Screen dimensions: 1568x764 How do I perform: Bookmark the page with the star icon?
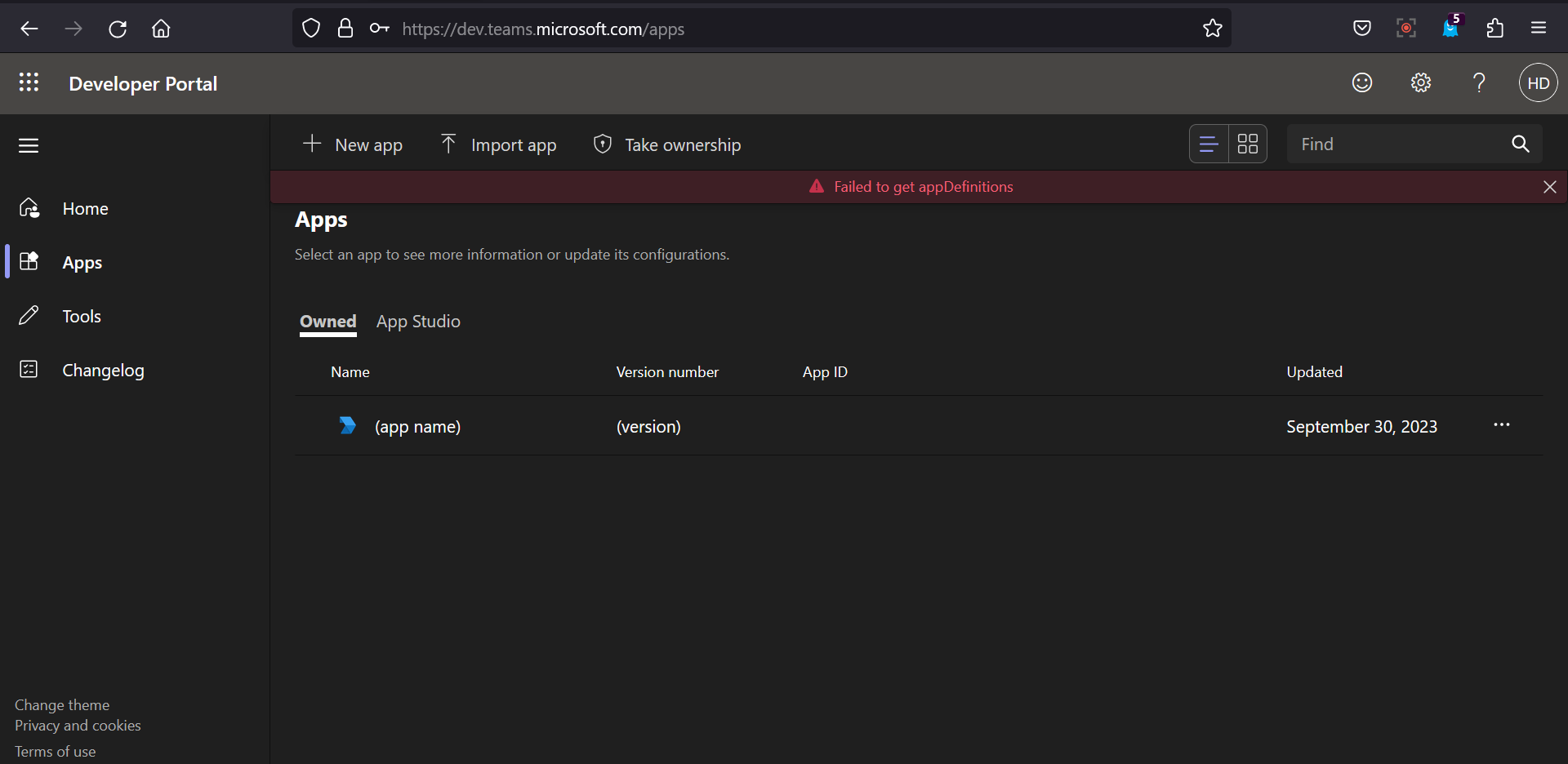click(x=1212, y=28)
